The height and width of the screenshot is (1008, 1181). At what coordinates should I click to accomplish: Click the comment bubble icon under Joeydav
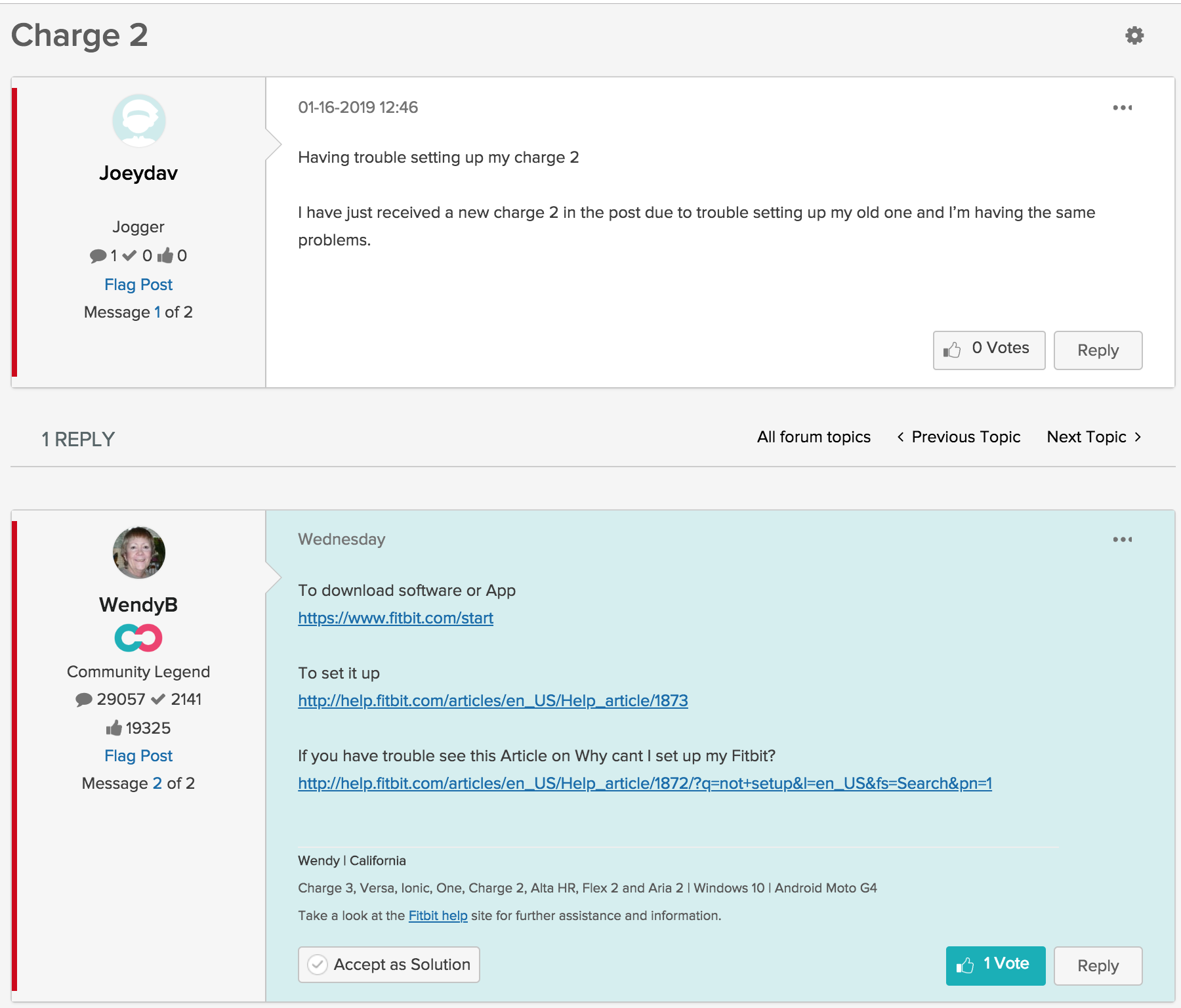98,255
